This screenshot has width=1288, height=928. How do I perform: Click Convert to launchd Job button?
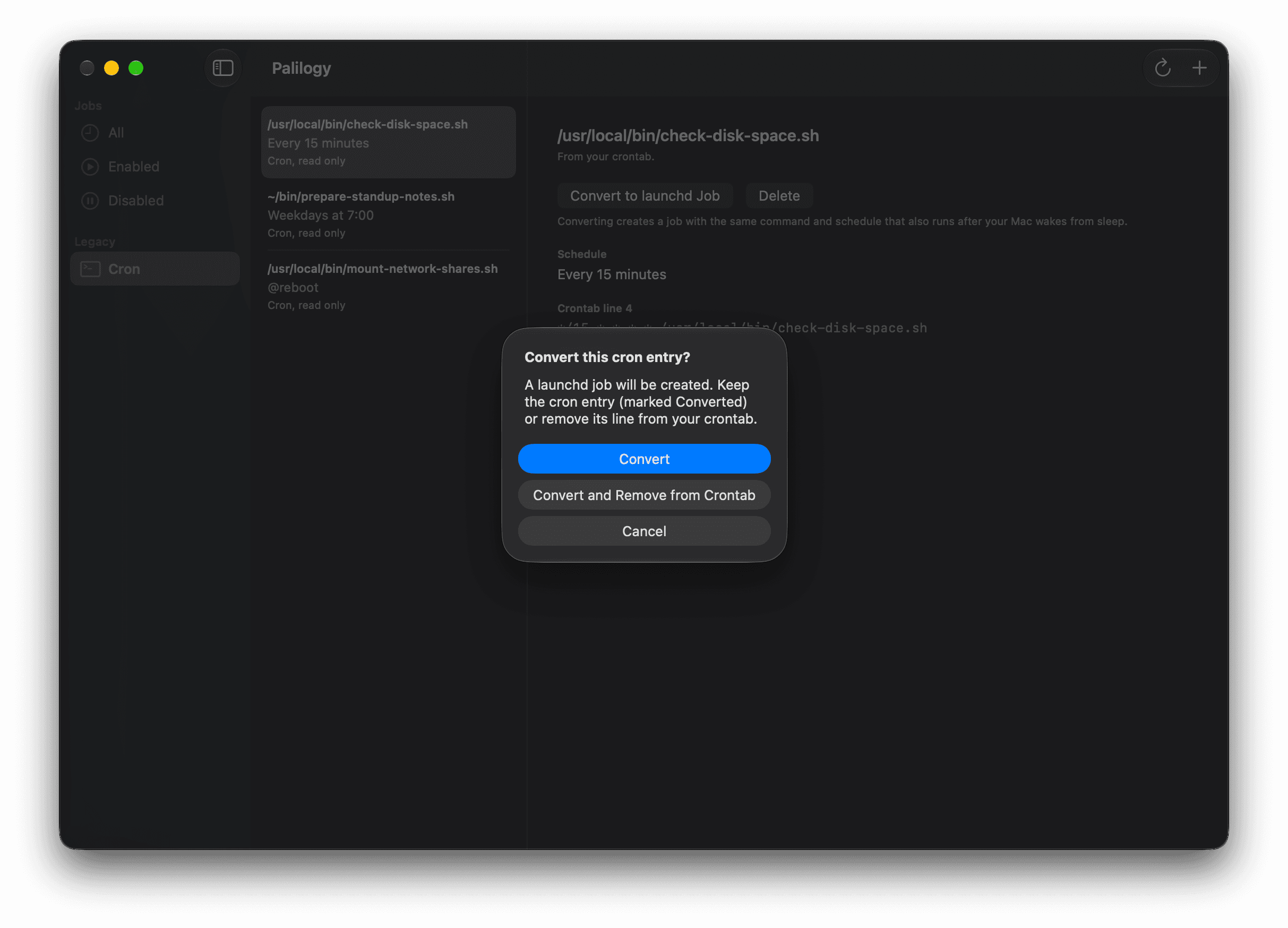pos(645,196)
